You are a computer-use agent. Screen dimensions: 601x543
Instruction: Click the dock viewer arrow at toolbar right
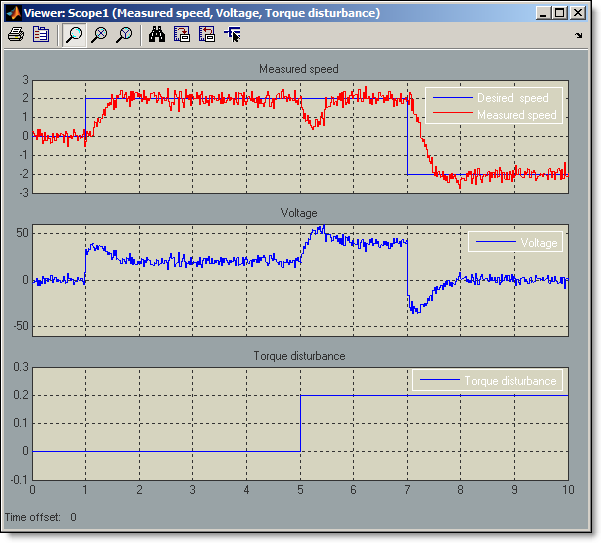tap(579, 35)
